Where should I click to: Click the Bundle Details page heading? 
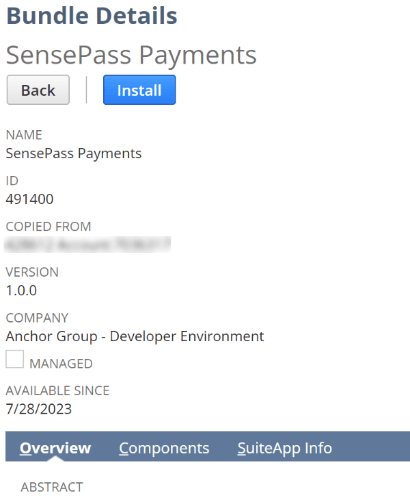pyautogui.click(x=92, y=16)
